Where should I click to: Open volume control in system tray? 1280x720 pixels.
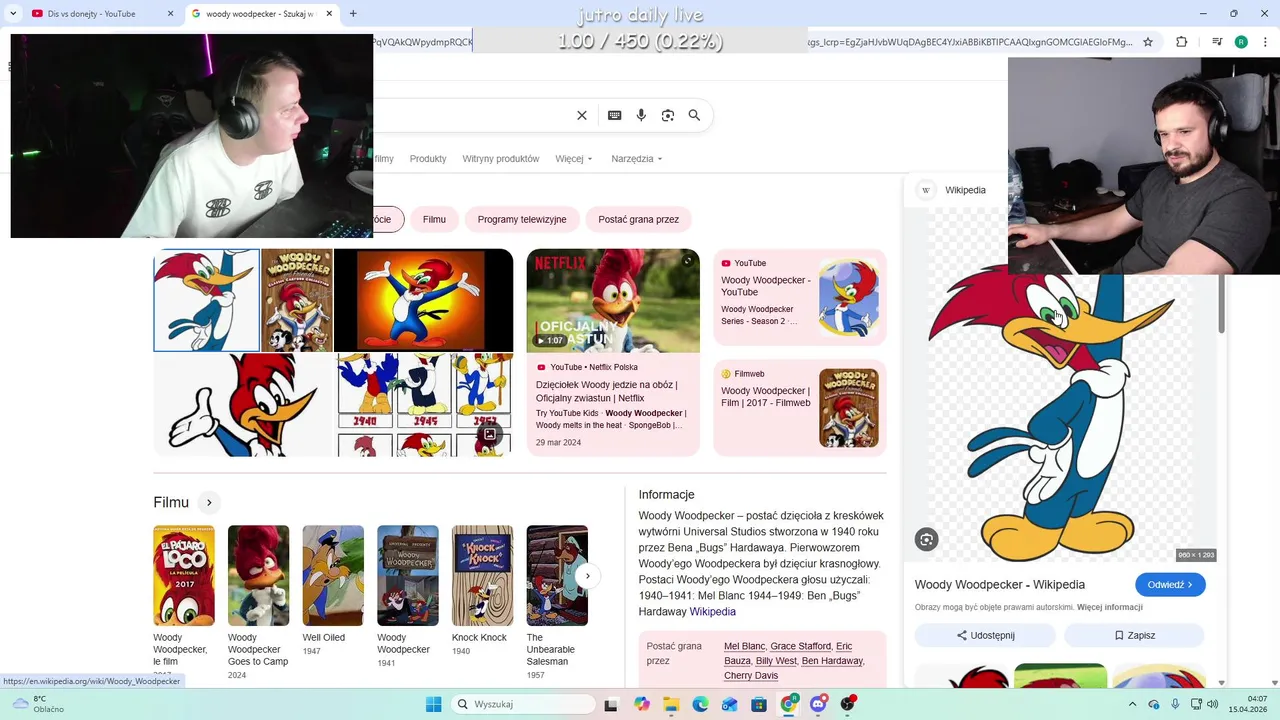(x=1212, y=704)
